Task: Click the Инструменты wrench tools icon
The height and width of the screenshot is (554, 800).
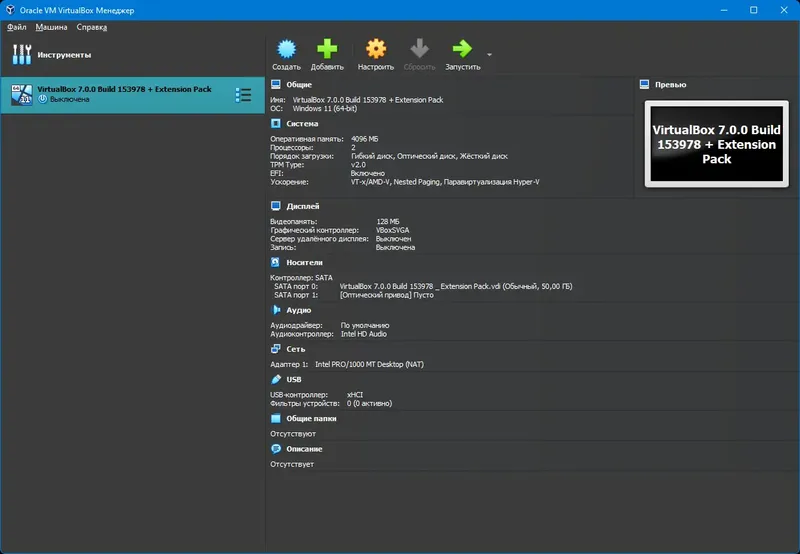Action: (22, 55)
